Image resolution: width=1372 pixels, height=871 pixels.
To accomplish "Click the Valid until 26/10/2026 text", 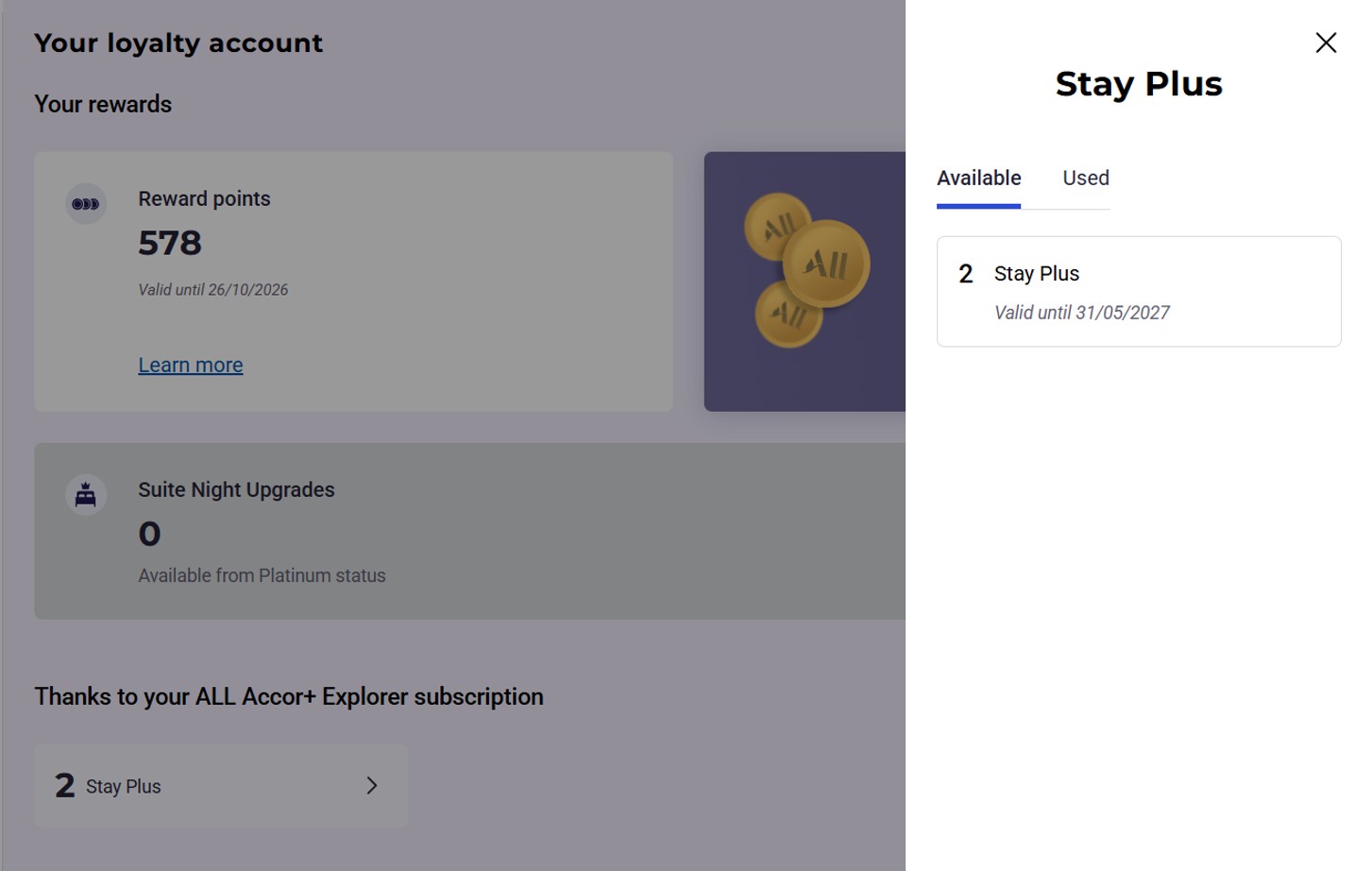I will click(x=213, y=290).
